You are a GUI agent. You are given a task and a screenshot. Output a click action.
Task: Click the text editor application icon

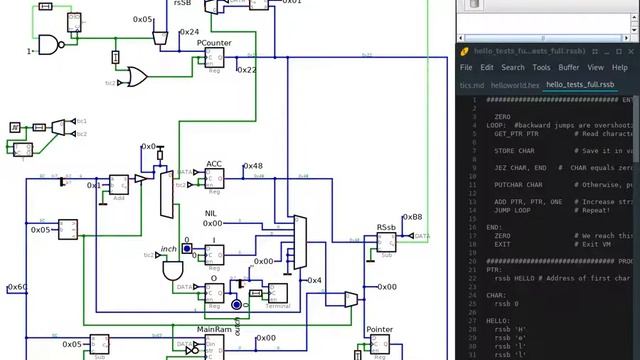464,51
